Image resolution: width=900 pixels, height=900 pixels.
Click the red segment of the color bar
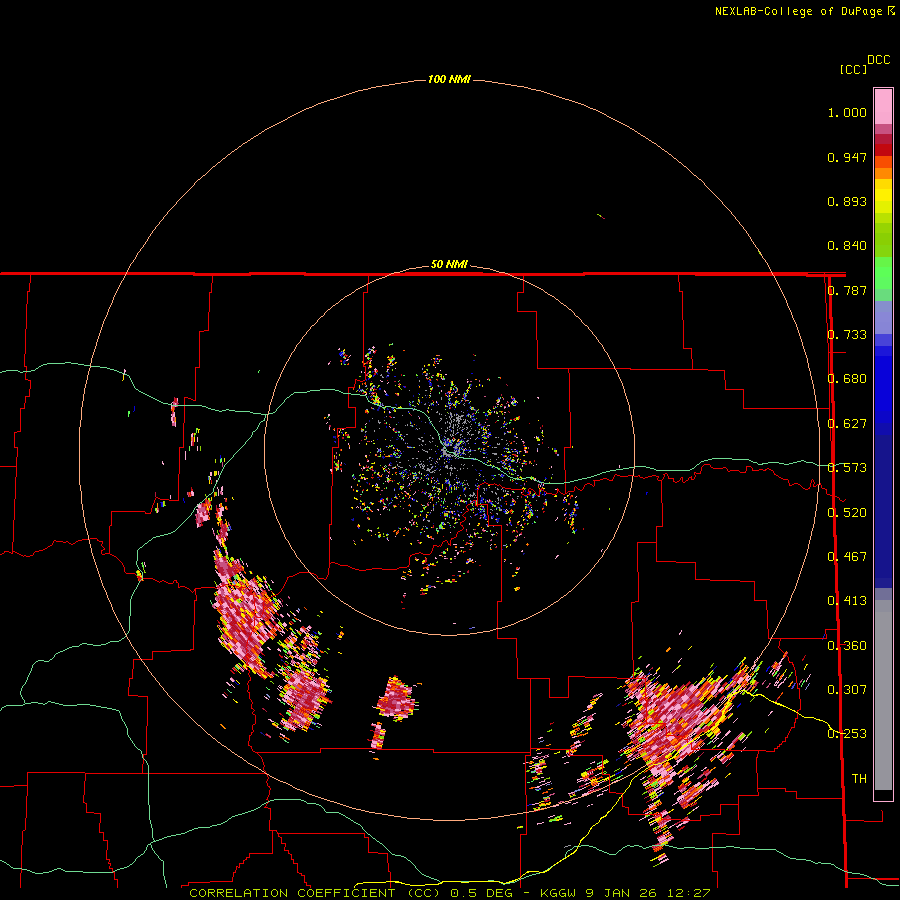[x=883, y=150]
